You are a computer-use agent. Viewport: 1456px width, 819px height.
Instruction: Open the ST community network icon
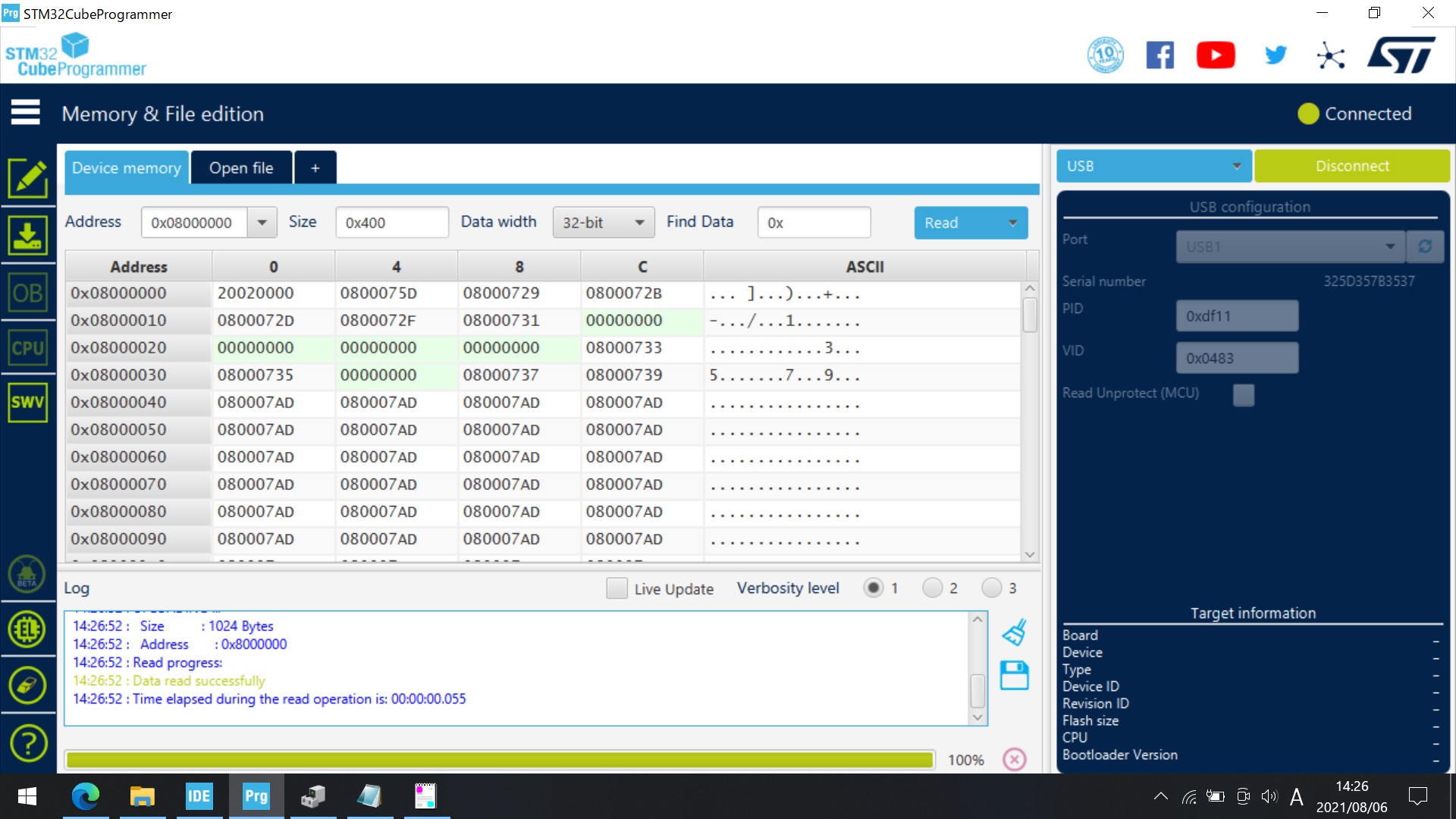coord(1330,55)
